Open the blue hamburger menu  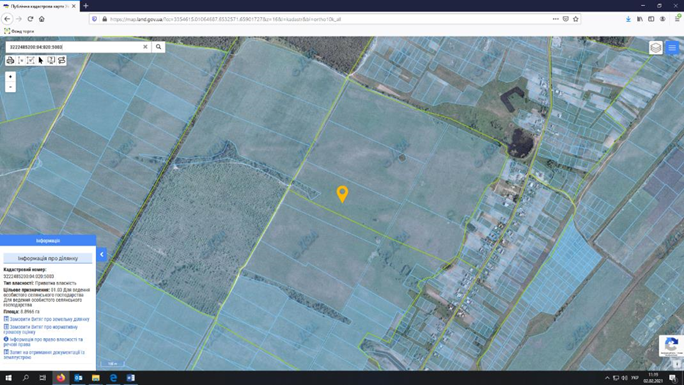coord(672,48)
